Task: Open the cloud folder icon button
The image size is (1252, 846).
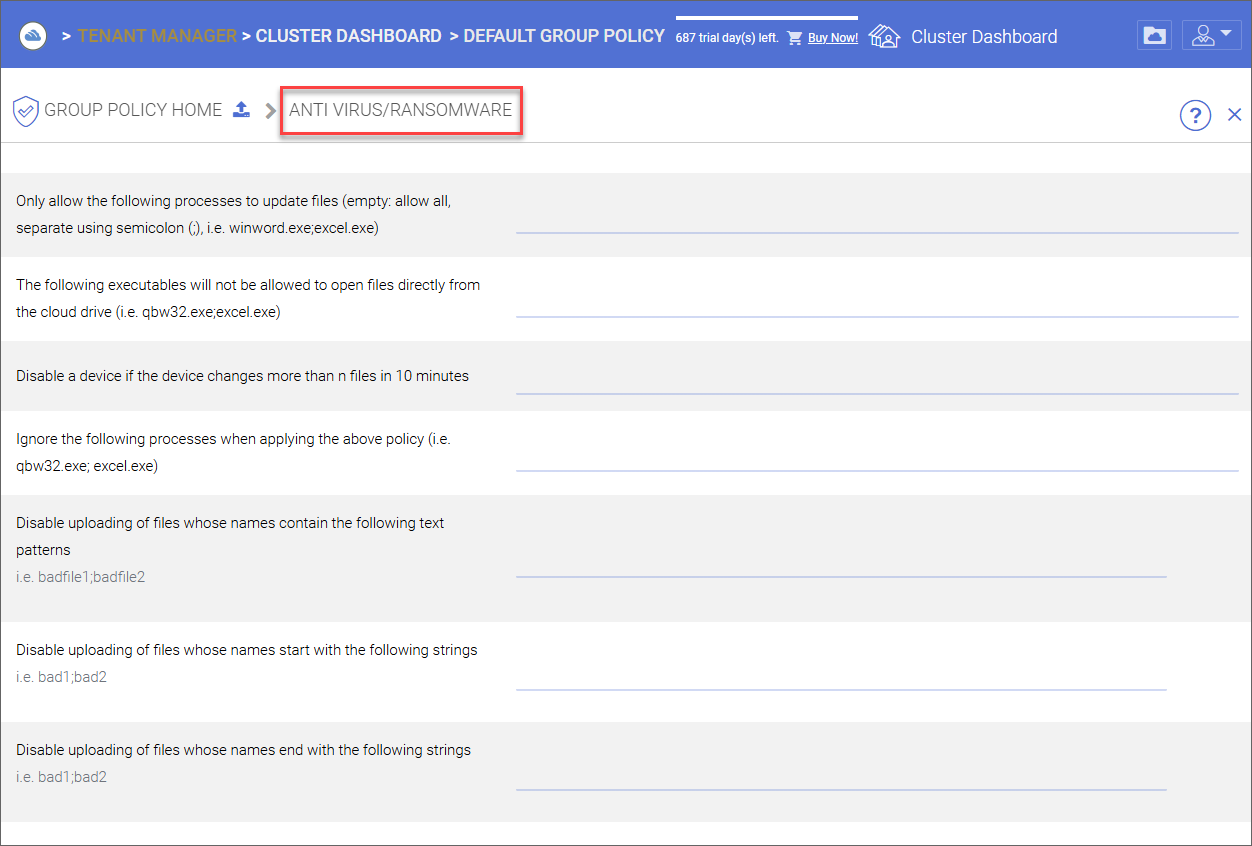Action: point(1155,35)
